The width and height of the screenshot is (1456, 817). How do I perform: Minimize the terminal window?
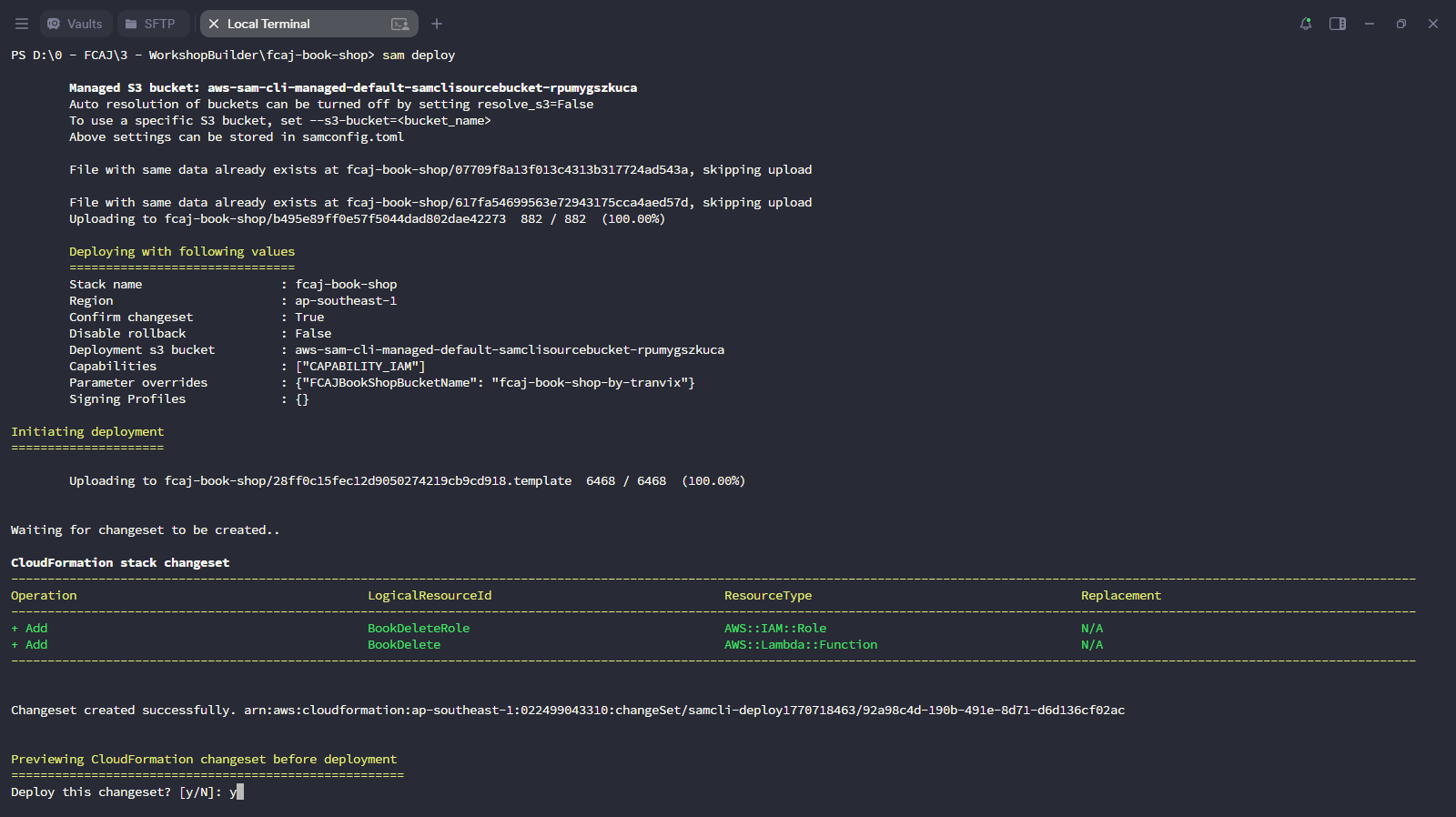click(x=1370, y=24)
